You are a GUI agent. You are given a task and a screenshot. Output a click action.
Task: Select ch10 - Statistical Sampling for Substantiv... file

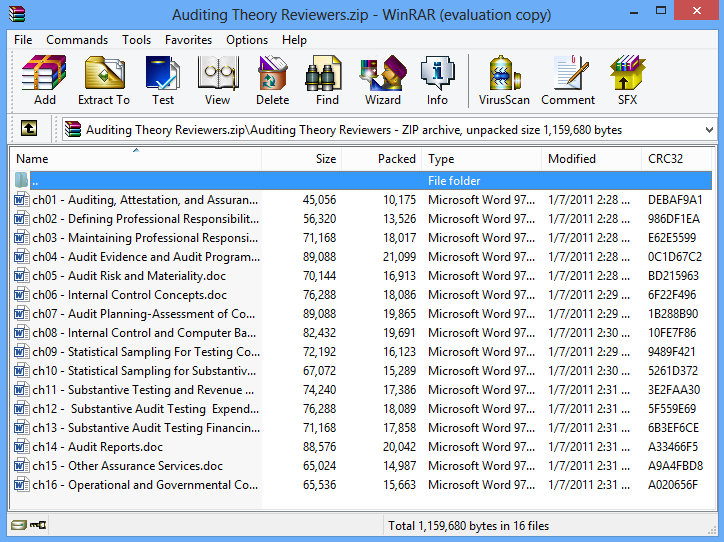[x=144, y=371]
